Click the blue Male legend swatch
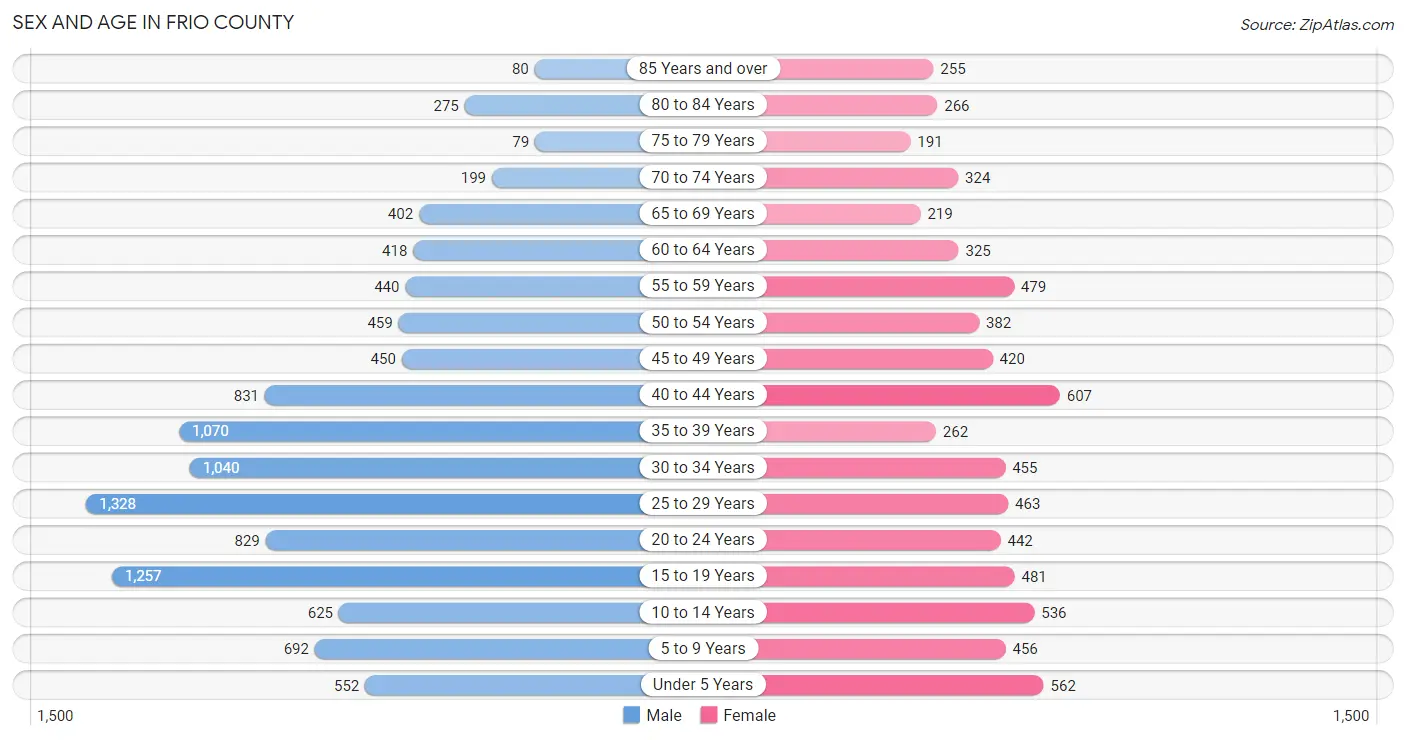Image resolution: width=1406 pixels, height=740 pixels. coord(631,715)
